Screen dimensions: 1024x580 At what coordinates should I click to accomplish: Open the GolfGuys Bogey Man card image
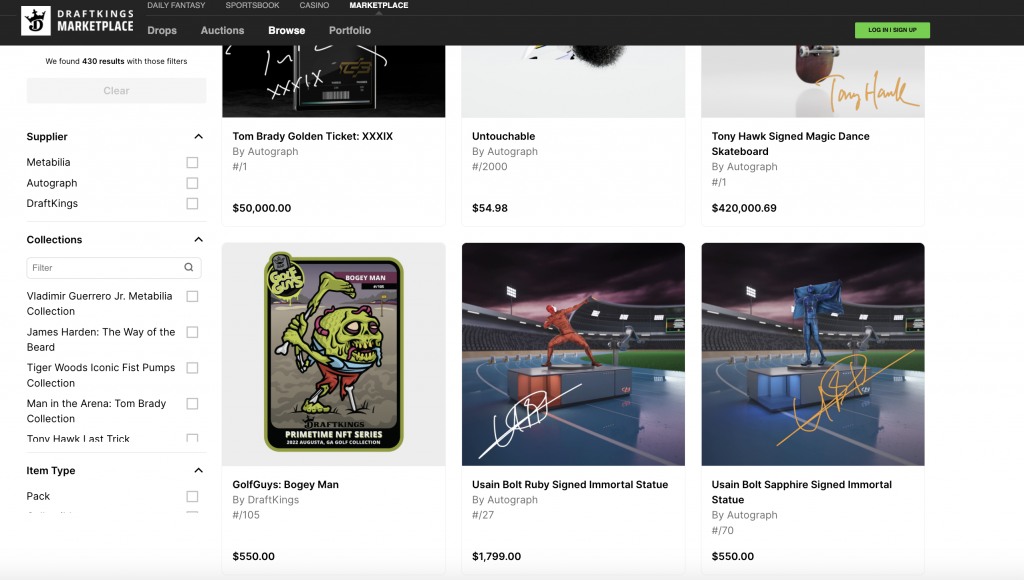pyautogui.click(x=334, y=354)
